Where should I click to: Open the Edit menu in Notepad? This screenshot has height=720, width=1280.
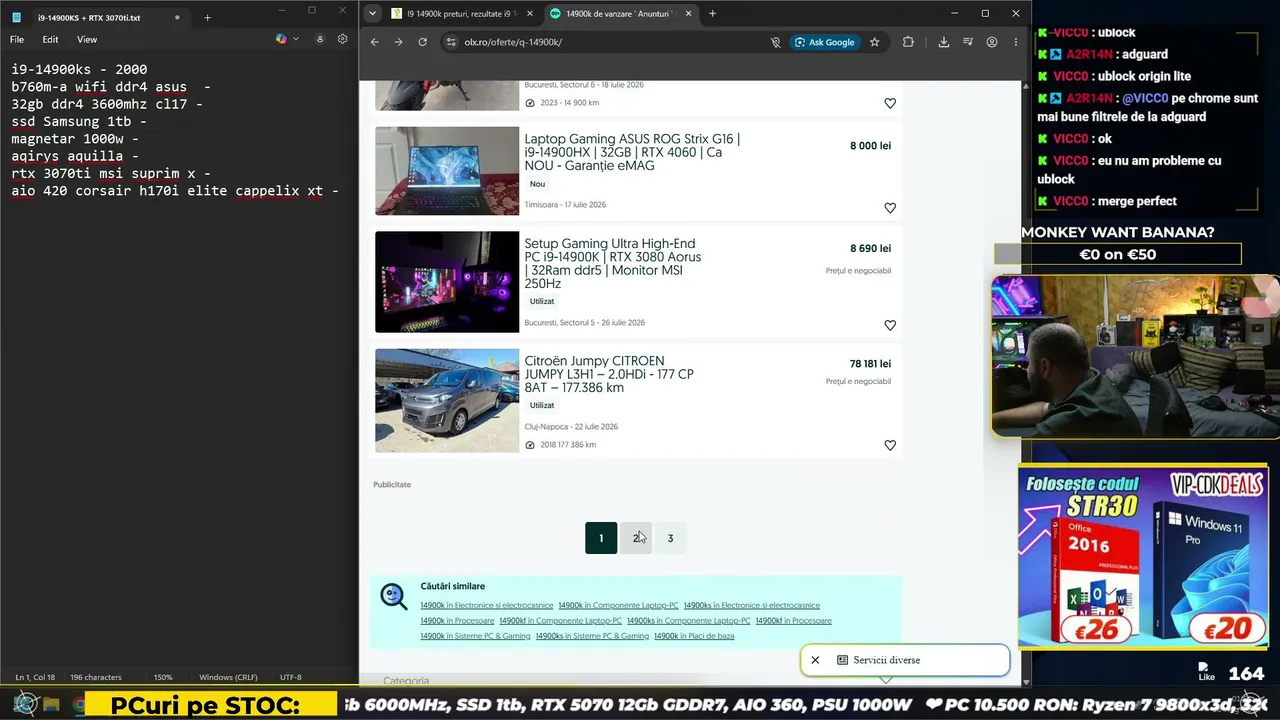click(x=50, y=40)
